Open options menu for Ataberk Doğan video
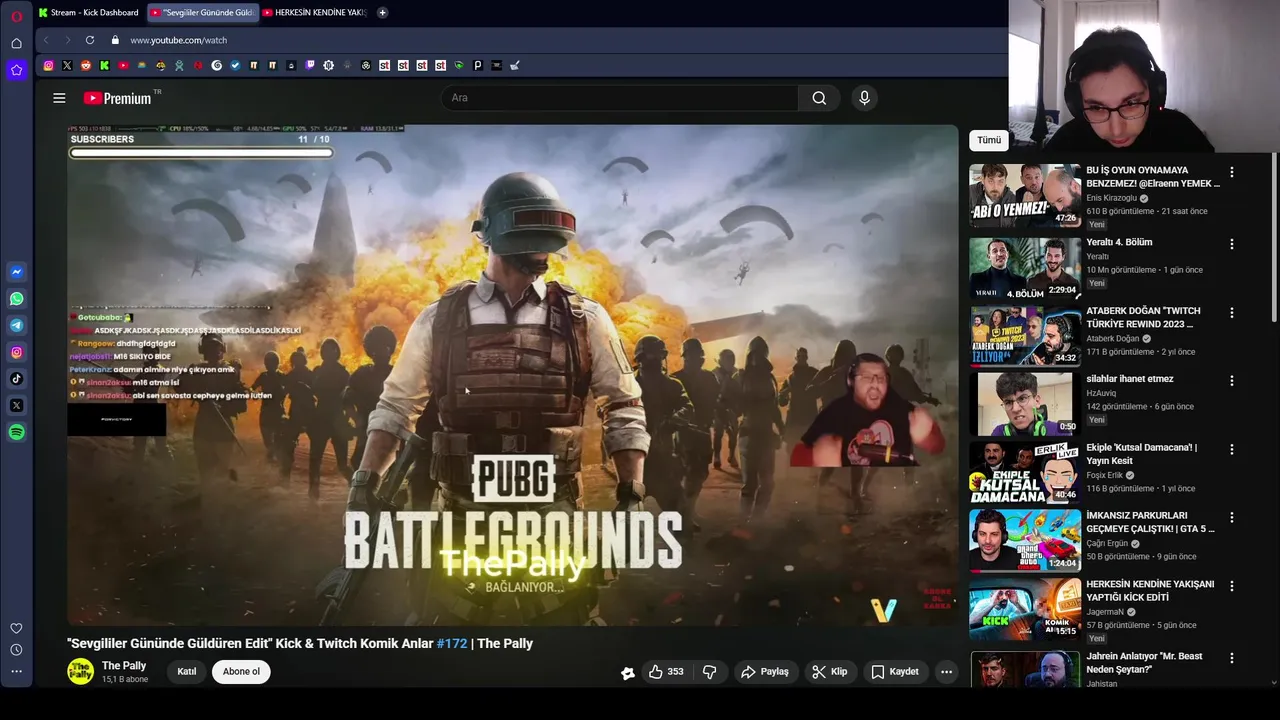 1232,313
